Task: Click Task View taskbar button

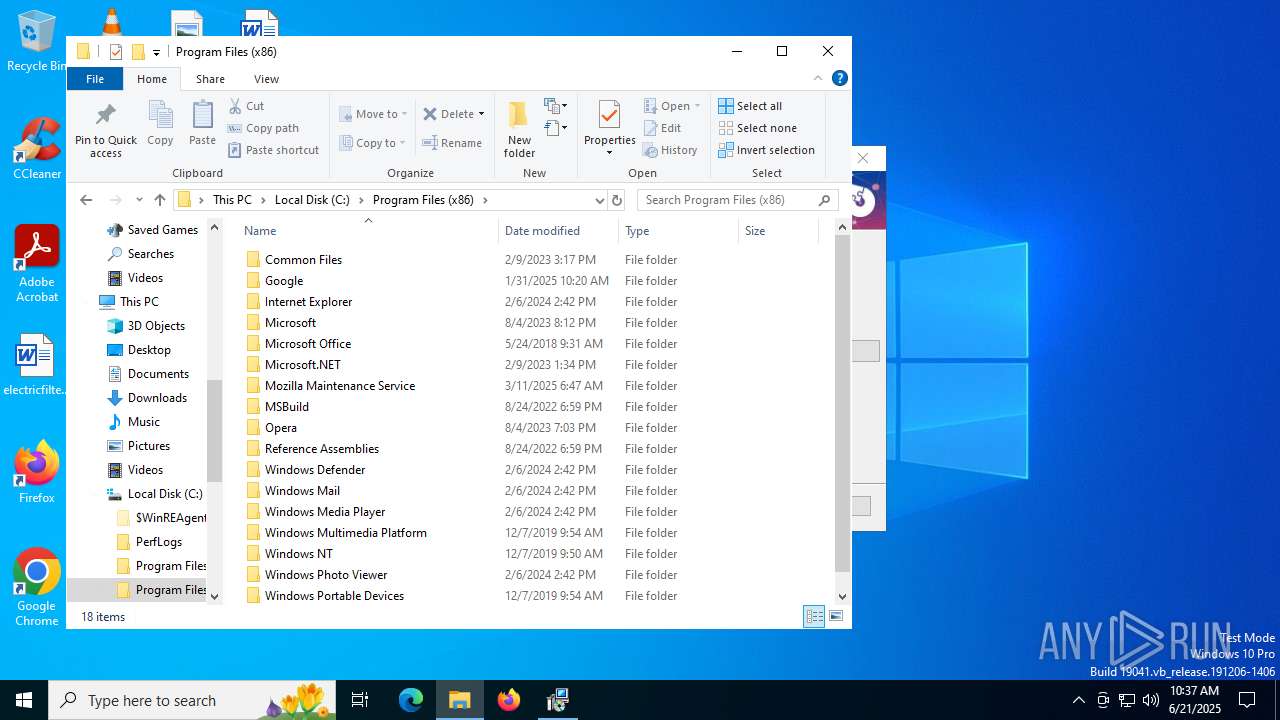Action: coord(360,700)
